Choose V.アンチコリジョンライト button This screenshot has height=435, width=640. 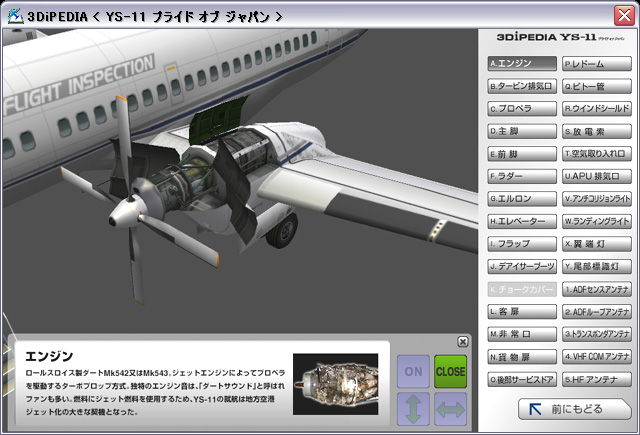[597, 199]
